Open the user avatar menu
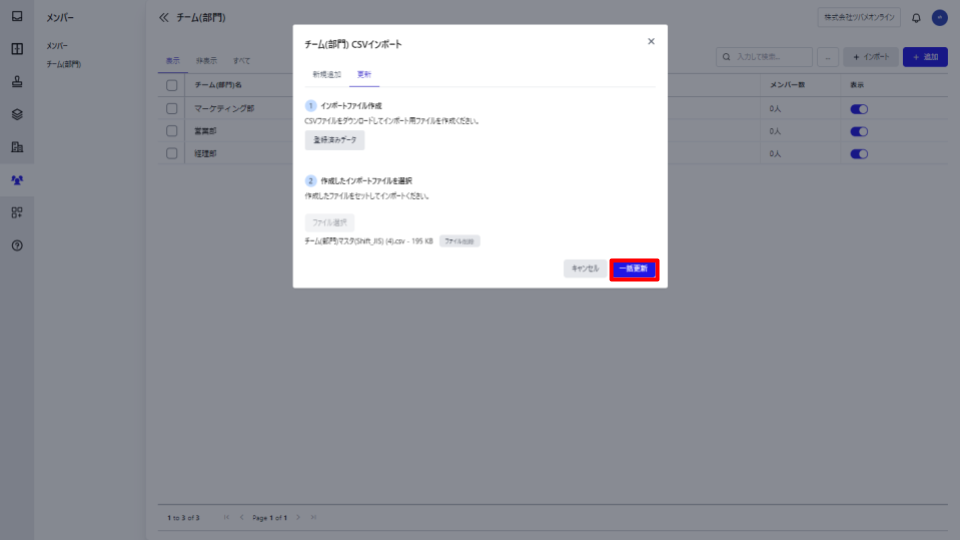This screenshot has height=540, width=960. 939,18
